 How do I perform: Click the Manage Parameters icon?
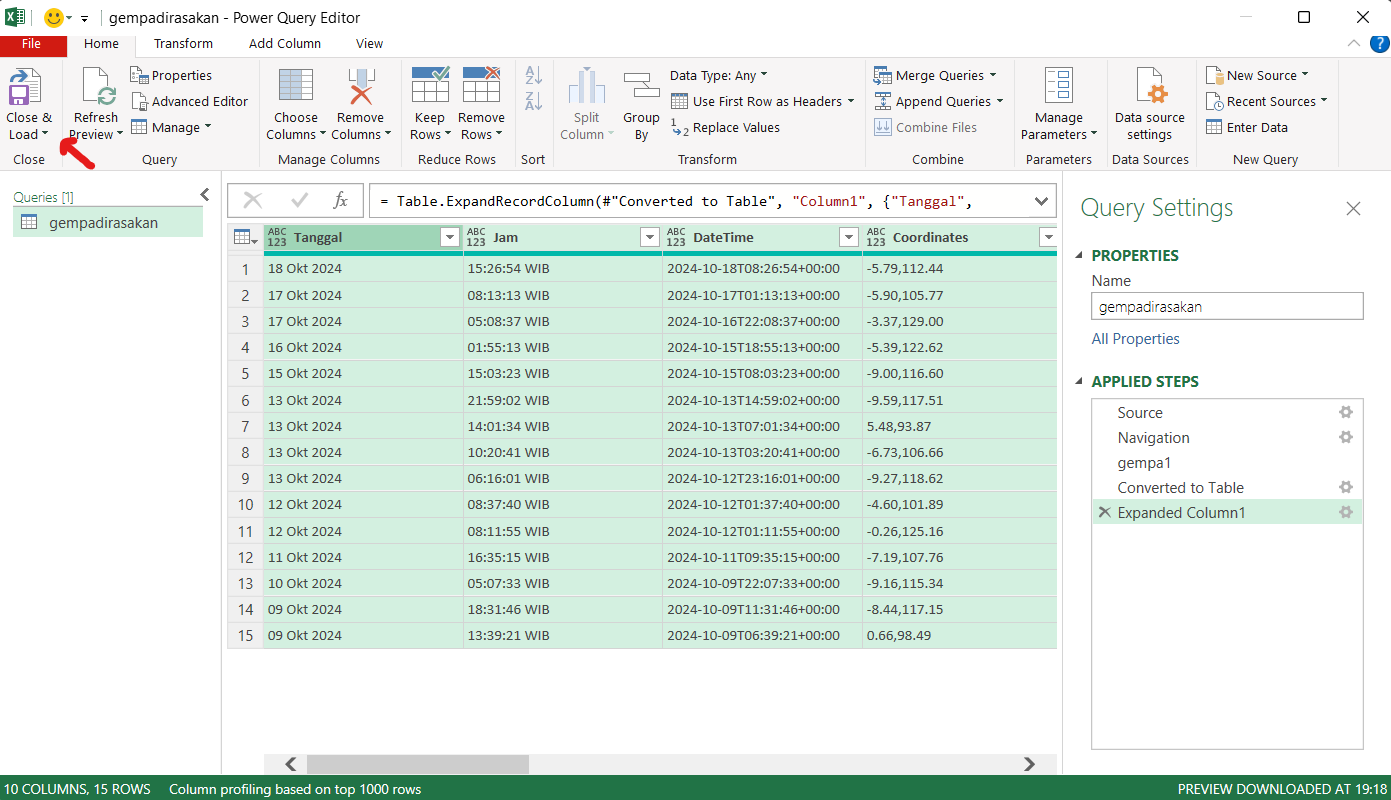coord(1058,86)
